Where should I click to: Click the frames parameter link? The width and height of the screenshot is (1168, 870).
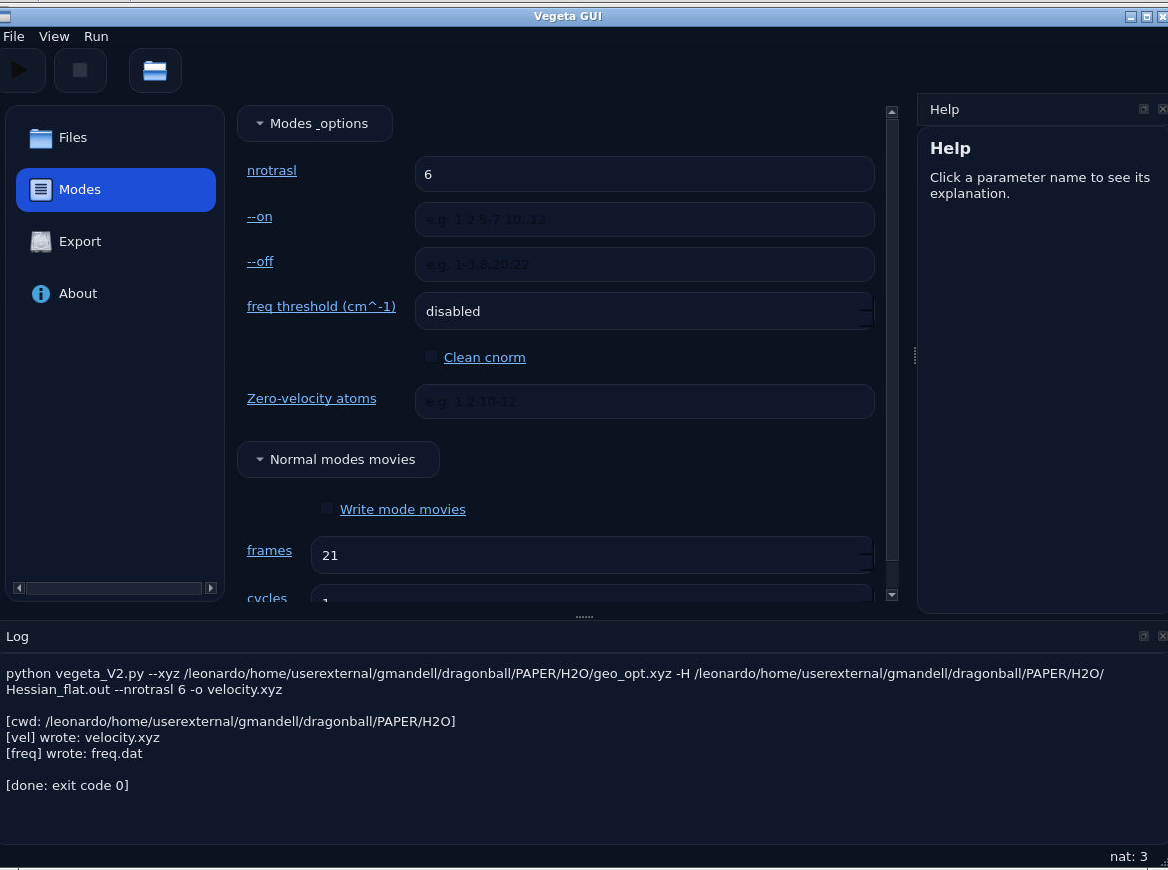click(x=269, y=550)
